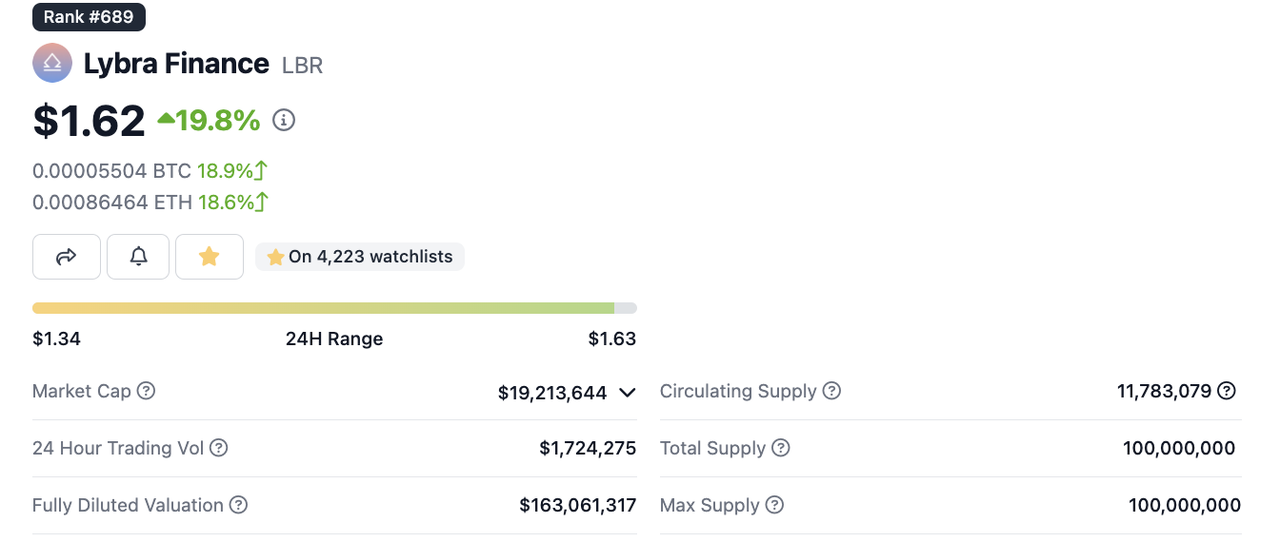The height and width of the screenshot is (542, 1280).
Task: Toggle the star favorite button
Action: click(x=209, y=257)
